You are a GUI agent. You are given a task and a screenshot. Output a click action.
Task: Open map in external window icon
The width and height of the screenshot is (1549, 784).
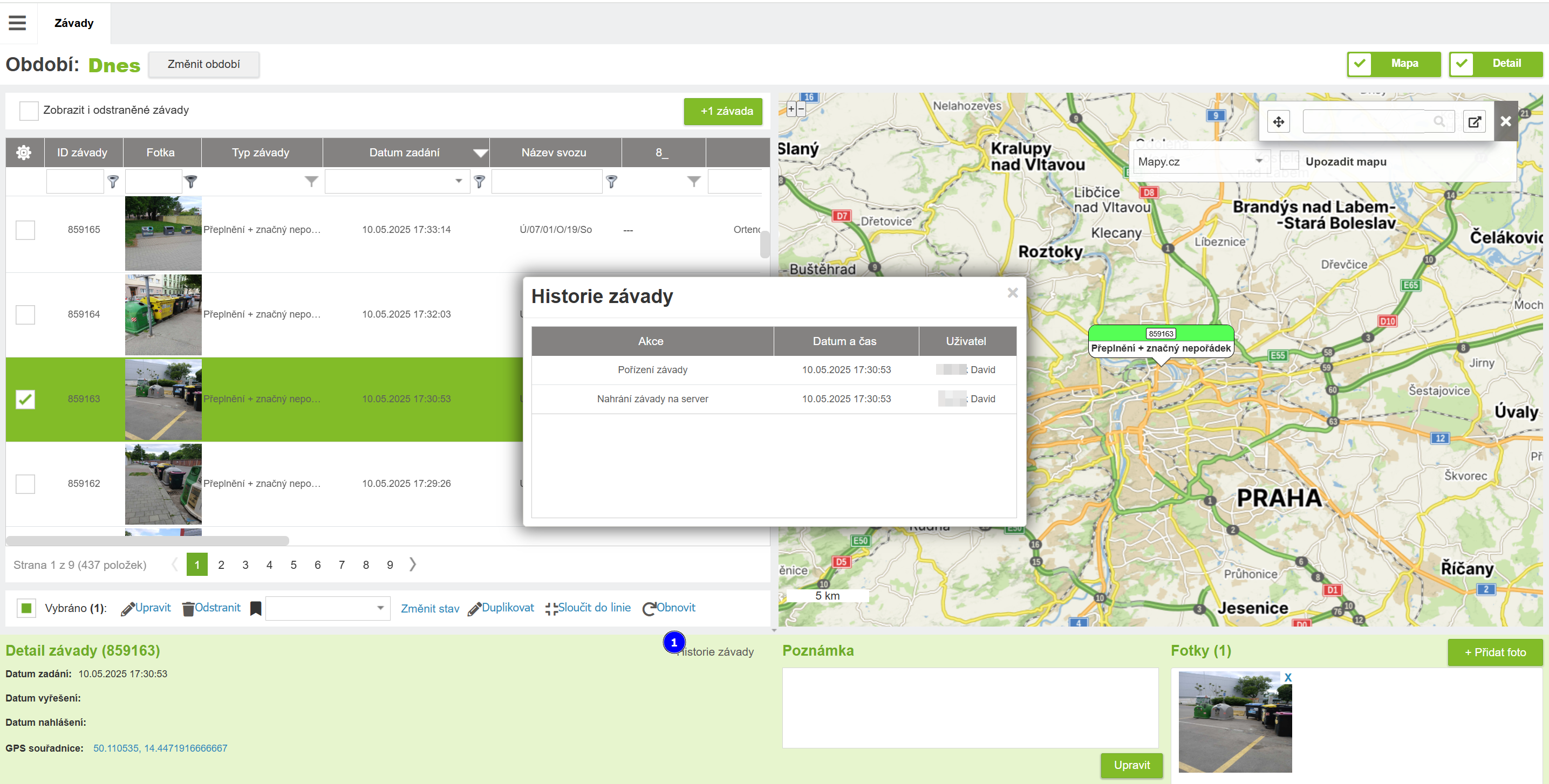pos(1475,122)
